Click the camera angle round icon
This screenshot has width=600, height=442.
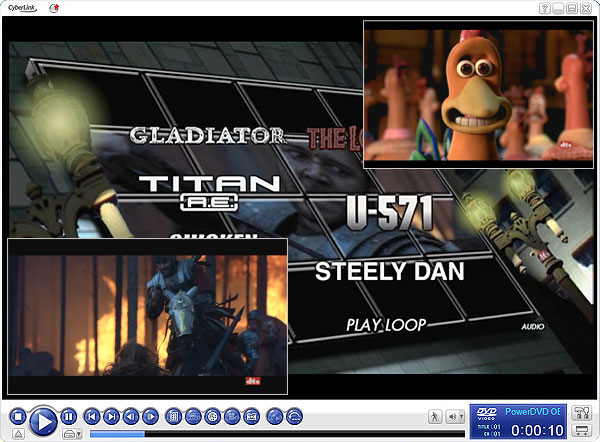click(x=232, y=416)
